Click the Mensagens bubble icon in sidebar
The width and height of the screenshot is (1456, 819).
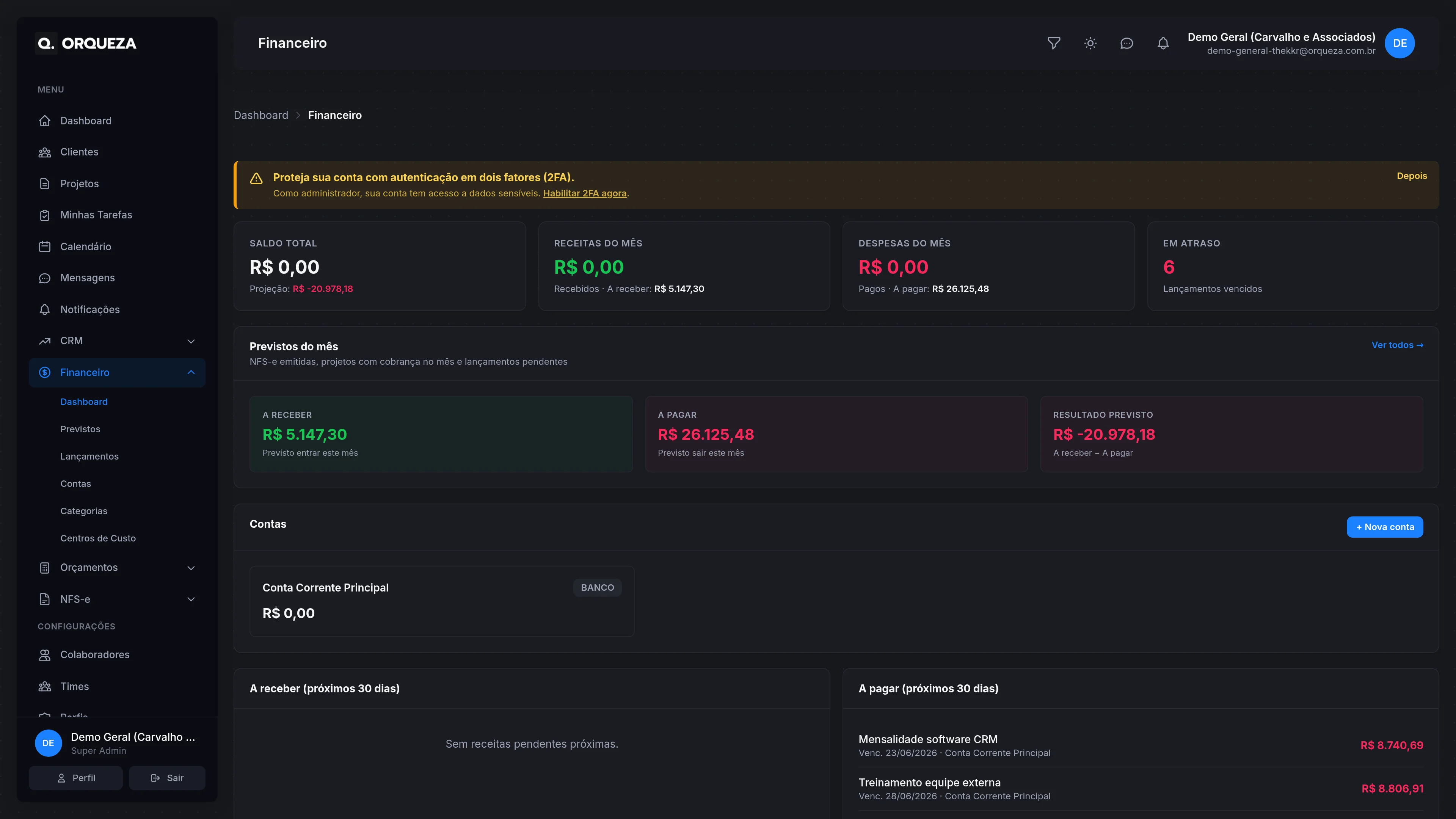click(x=45, y=278)
